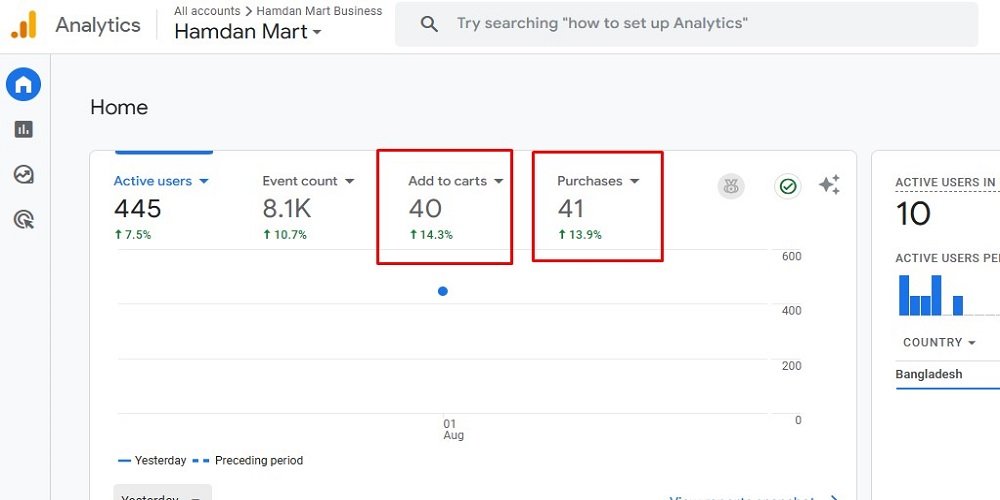Click the All accounts breadcrumb link
The width and height of the screenshot is (1000, 500).
click(207, 11)
